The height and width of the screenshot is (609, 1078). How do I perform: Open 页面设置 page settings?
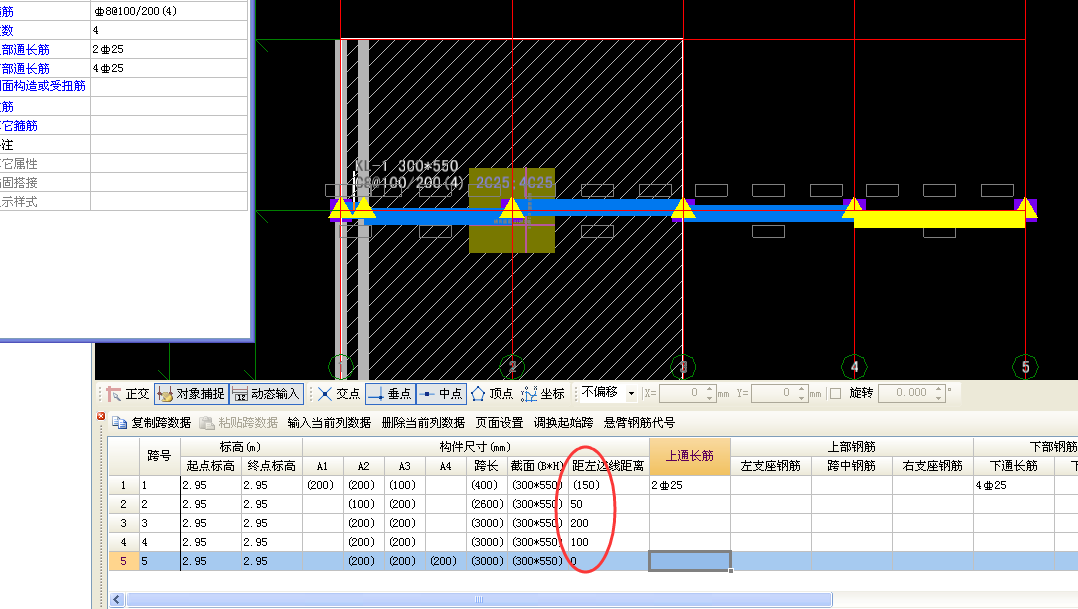click(x=499, y=423)
